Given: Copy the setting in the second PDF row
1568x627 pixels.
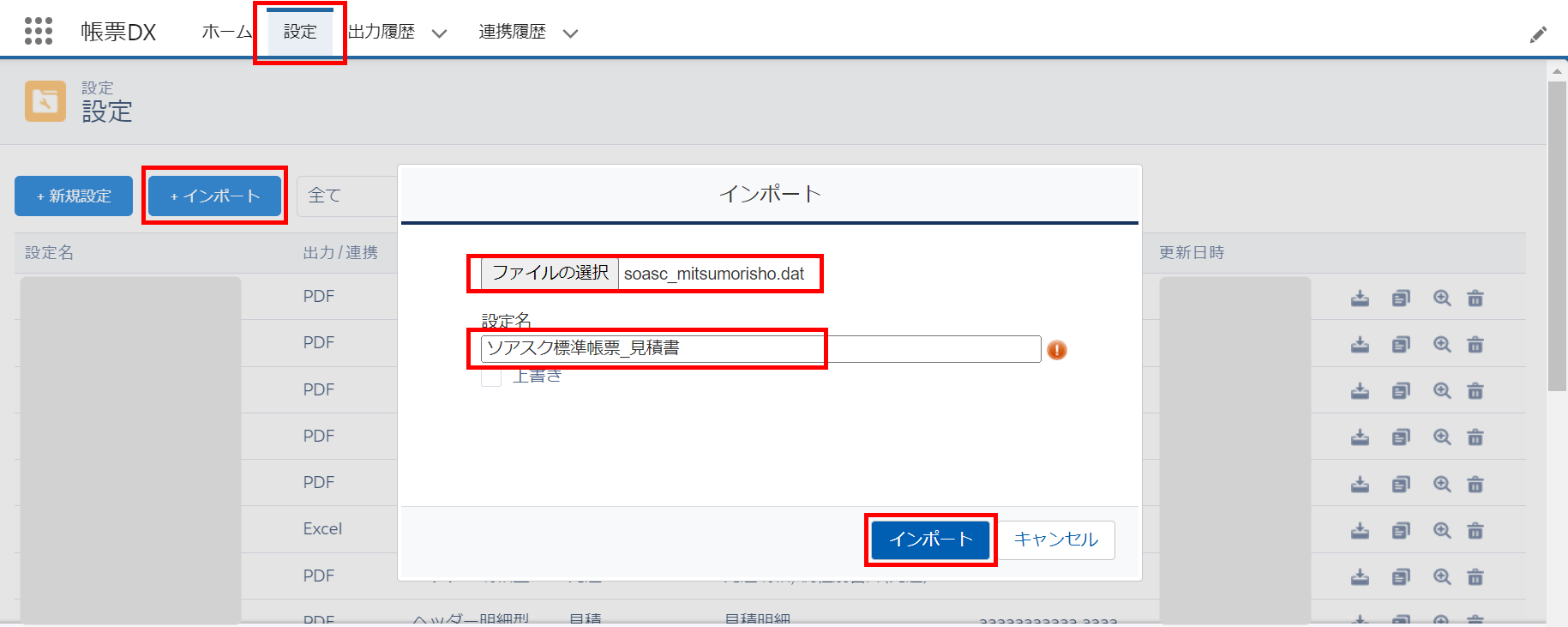Looking at the screenshot, I should point(1401,344).
